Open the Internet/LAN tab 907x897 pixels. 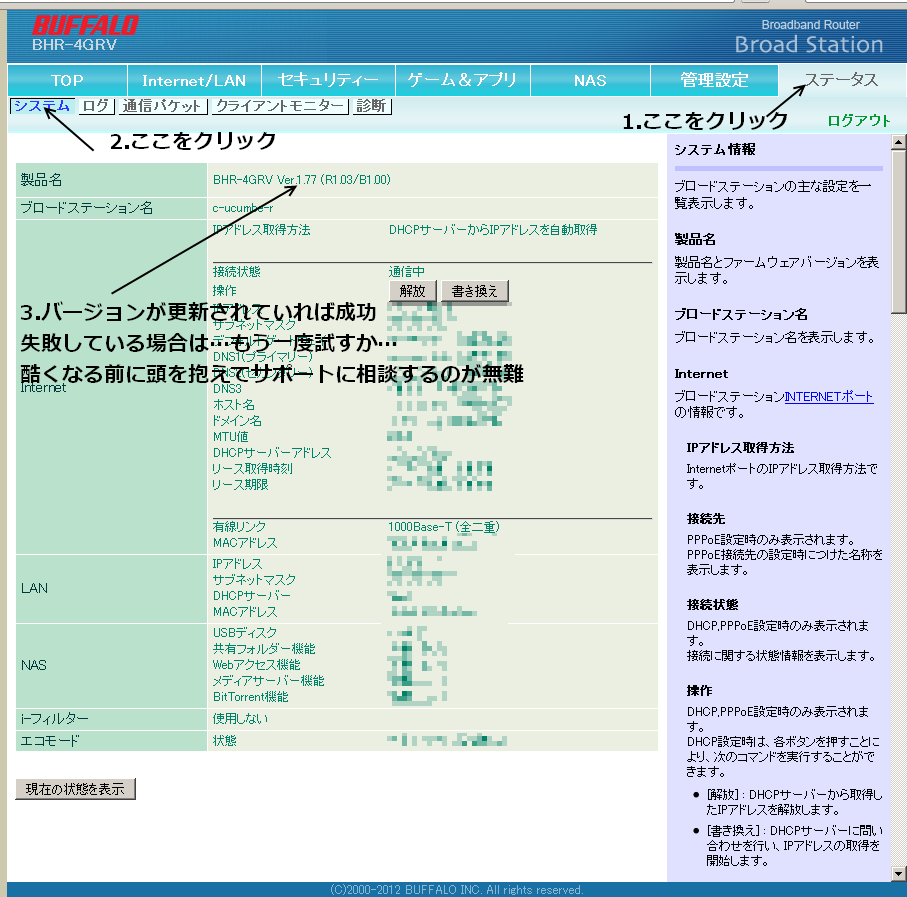pyautogui.click(x=194, y=80)
